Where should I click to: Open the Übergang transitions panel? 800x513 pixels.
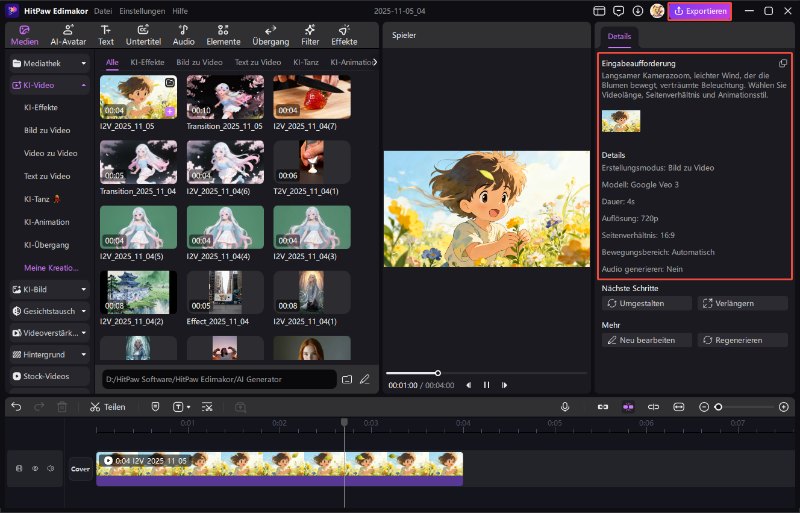click(269, 35)
